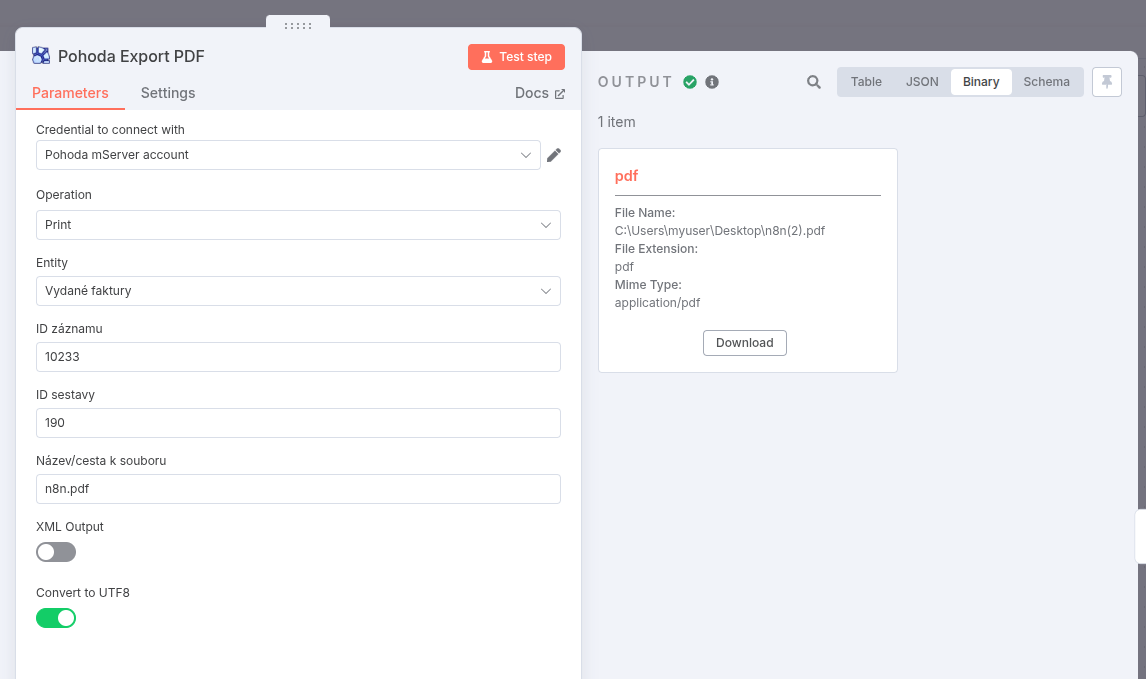1146x679 pixels.
Task: Click the Pohoda node icon in header
Action: tap(41, 56)
